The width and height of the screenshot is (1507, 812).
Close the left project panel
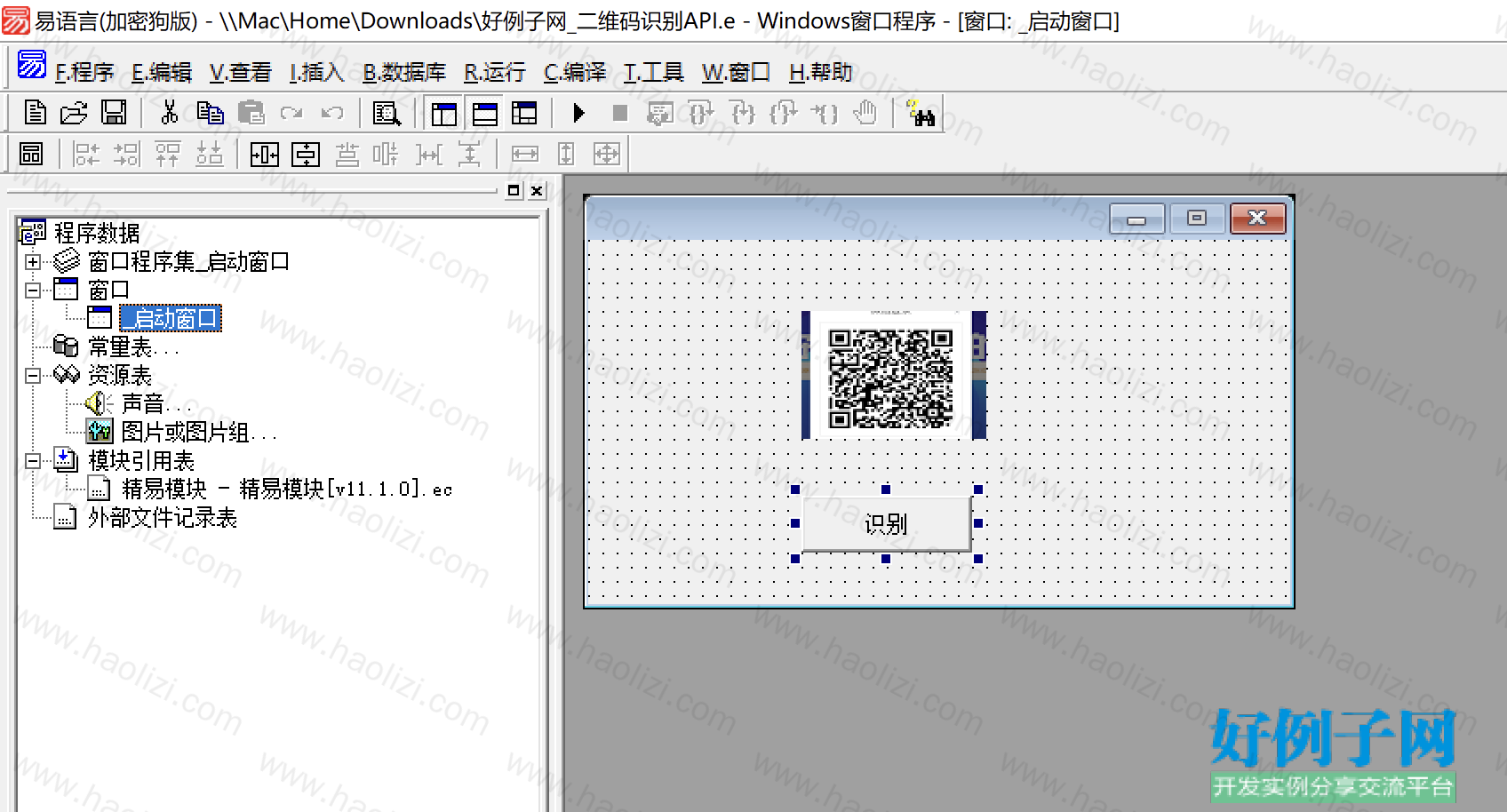point(537,191)
